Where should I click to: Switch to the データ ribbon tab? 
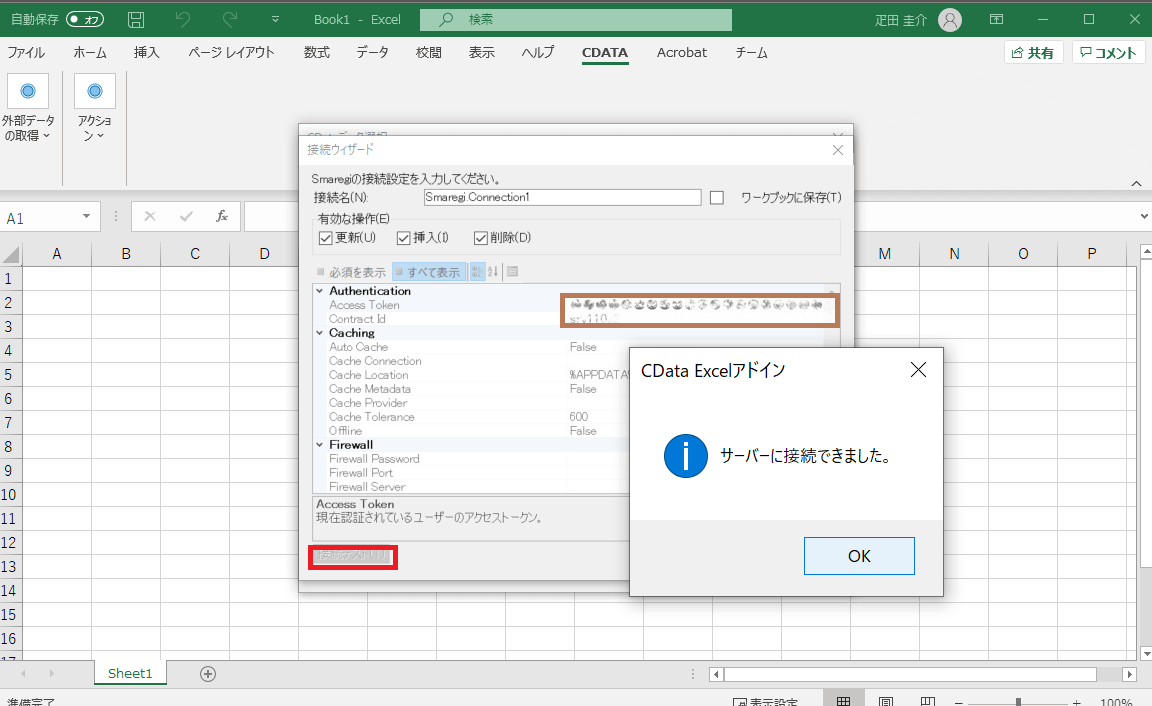pyautogui.click(x=372, y=53)
